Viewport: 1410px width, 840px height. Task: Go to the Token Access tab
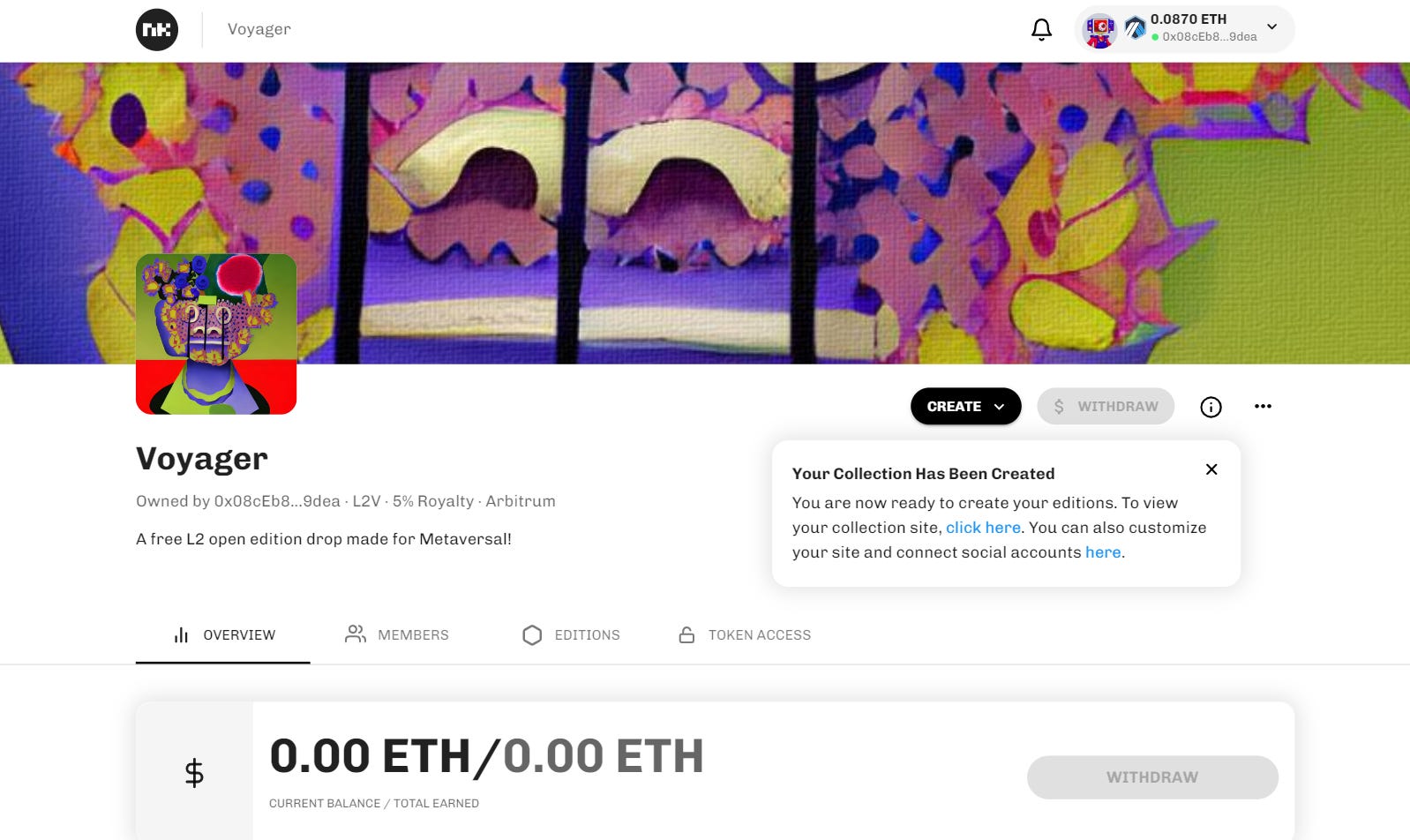744,635
